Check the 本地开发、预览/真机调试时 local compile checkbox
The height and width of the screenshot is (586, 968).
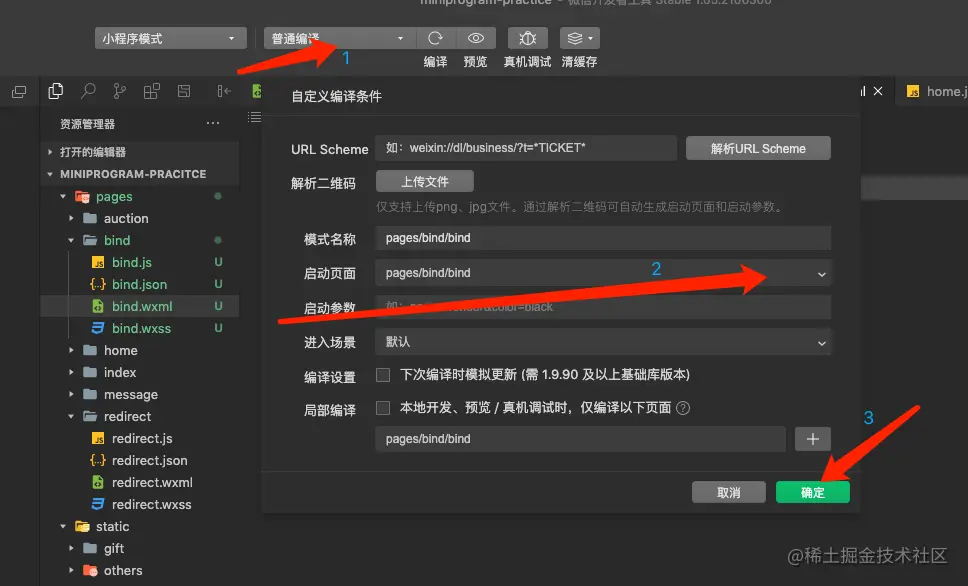coord(384,408)
